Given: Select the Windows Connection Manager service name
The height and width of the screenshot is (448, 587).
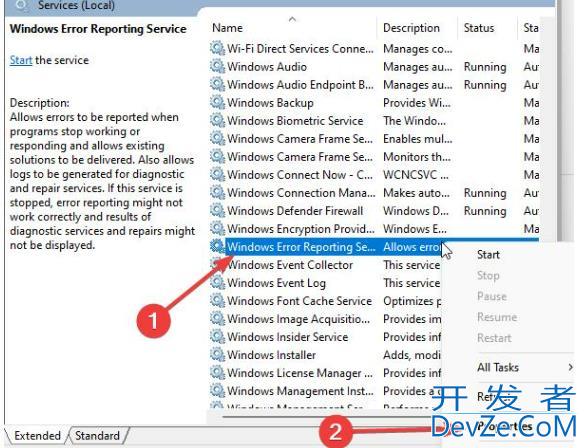Looking at the screenshot, I should 301,193.
